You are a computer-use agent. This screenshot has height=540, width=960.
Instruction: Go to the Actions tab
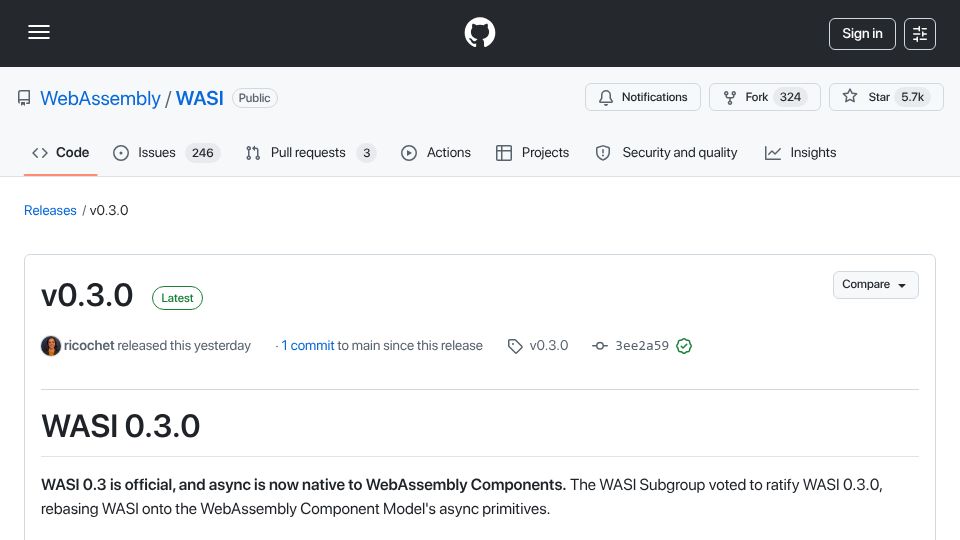(436, 152)
